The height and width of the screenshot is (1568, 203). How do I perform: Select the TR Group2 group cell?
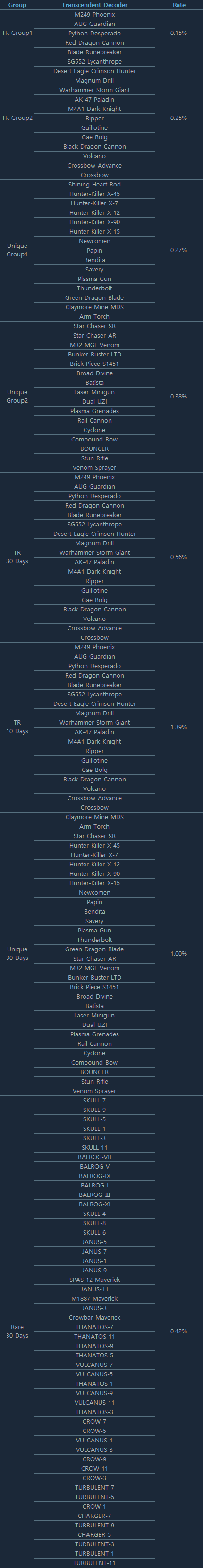(17, 118)
